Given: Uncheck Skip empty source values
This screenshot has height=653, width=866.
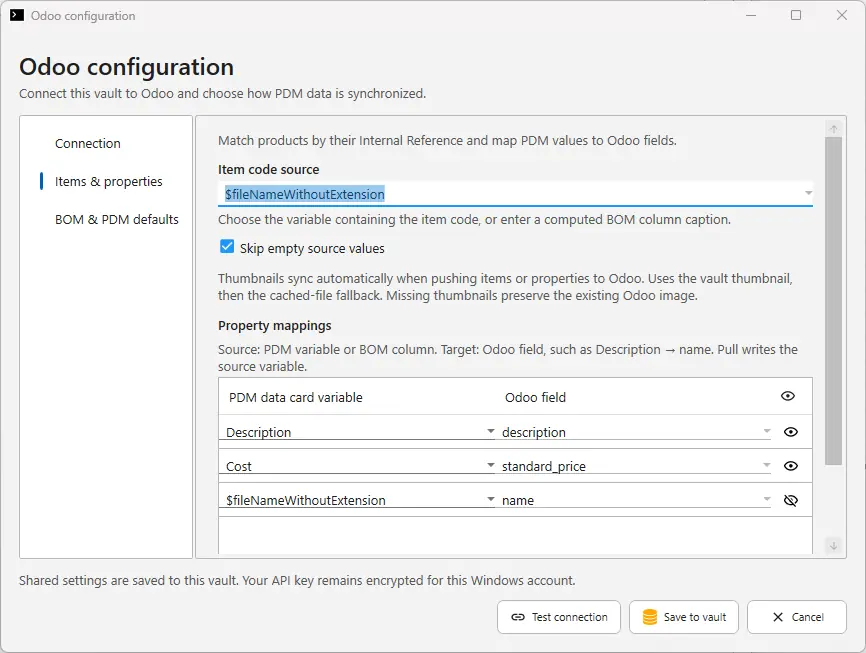Looking at the screenshot, I should pos(227,247).
